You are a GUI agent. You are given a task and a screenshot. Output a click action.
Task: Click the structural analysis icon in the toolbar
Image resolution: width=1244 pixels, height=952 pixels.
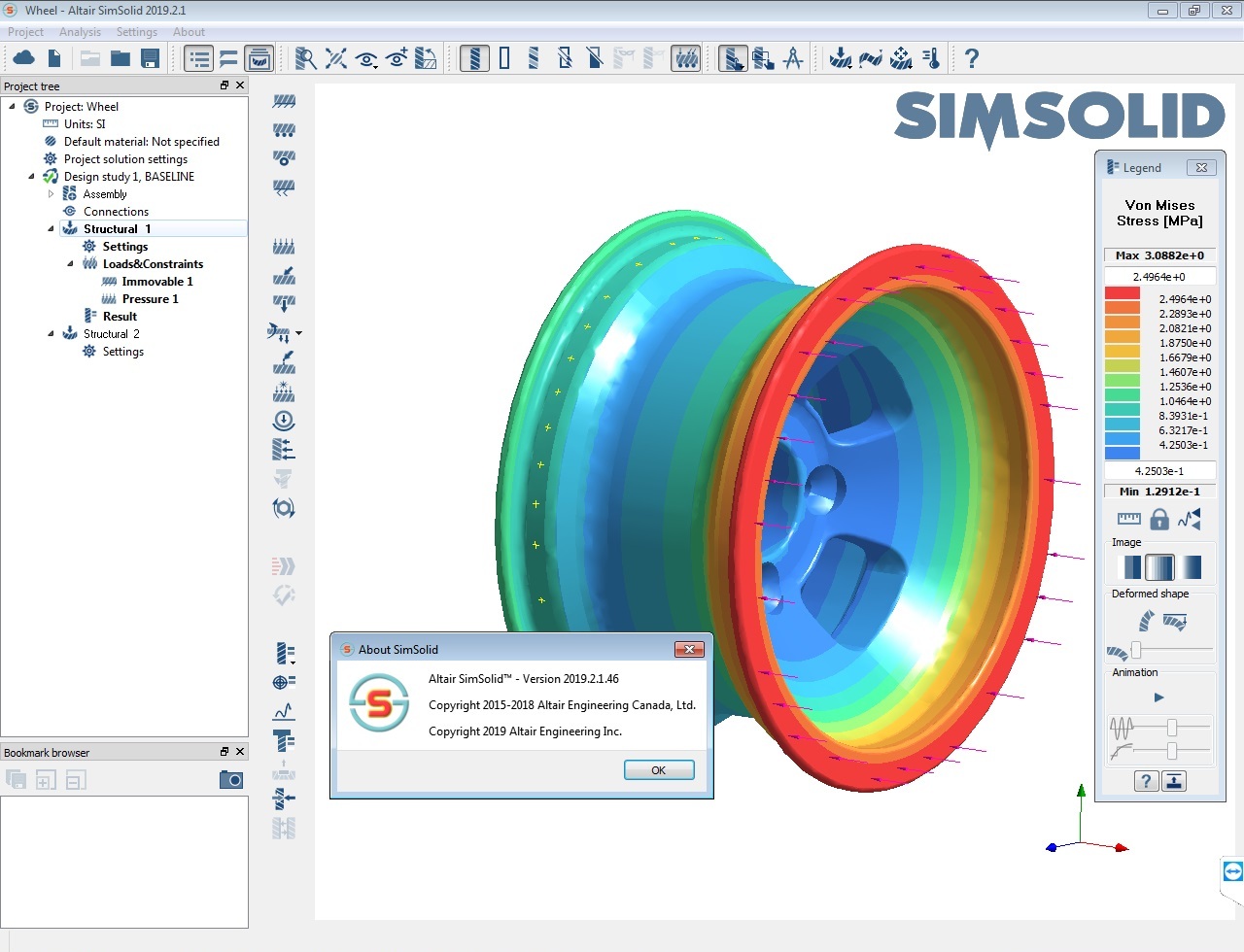(841, 59)
